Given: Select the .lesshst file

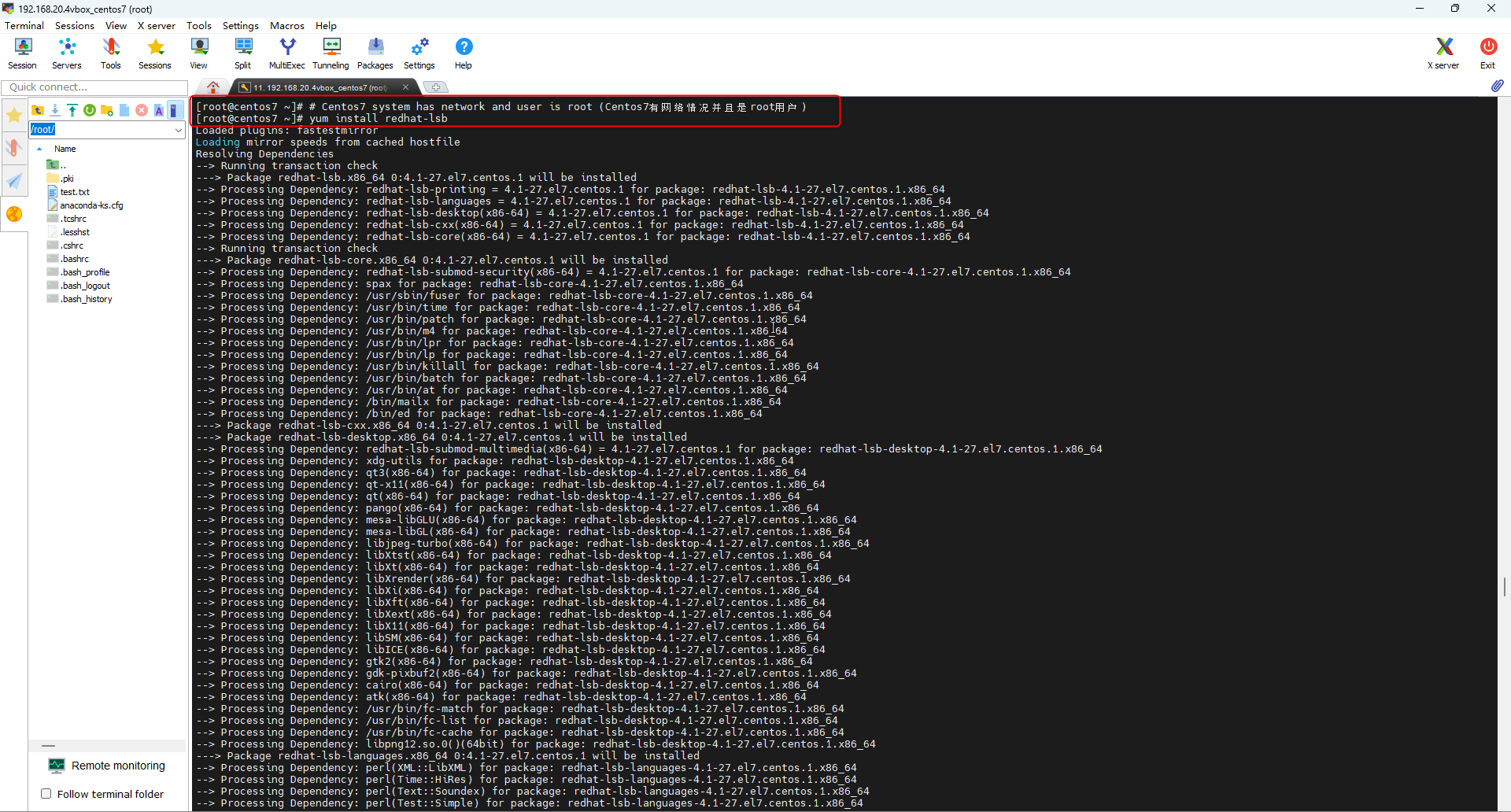Looking at the screenshot, I should pos(68,232).
